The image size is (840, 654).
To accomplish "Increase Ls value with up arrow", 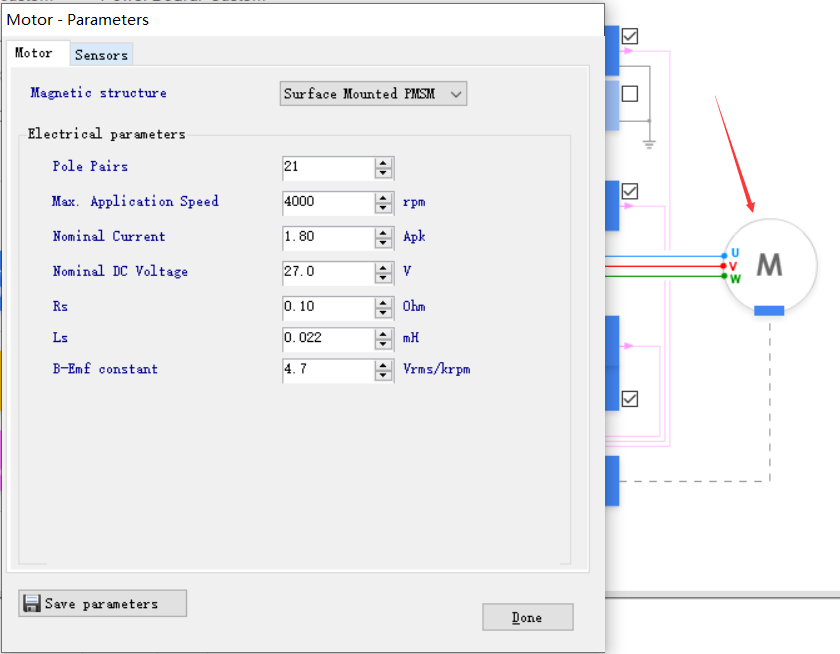I will coord(383,334).
